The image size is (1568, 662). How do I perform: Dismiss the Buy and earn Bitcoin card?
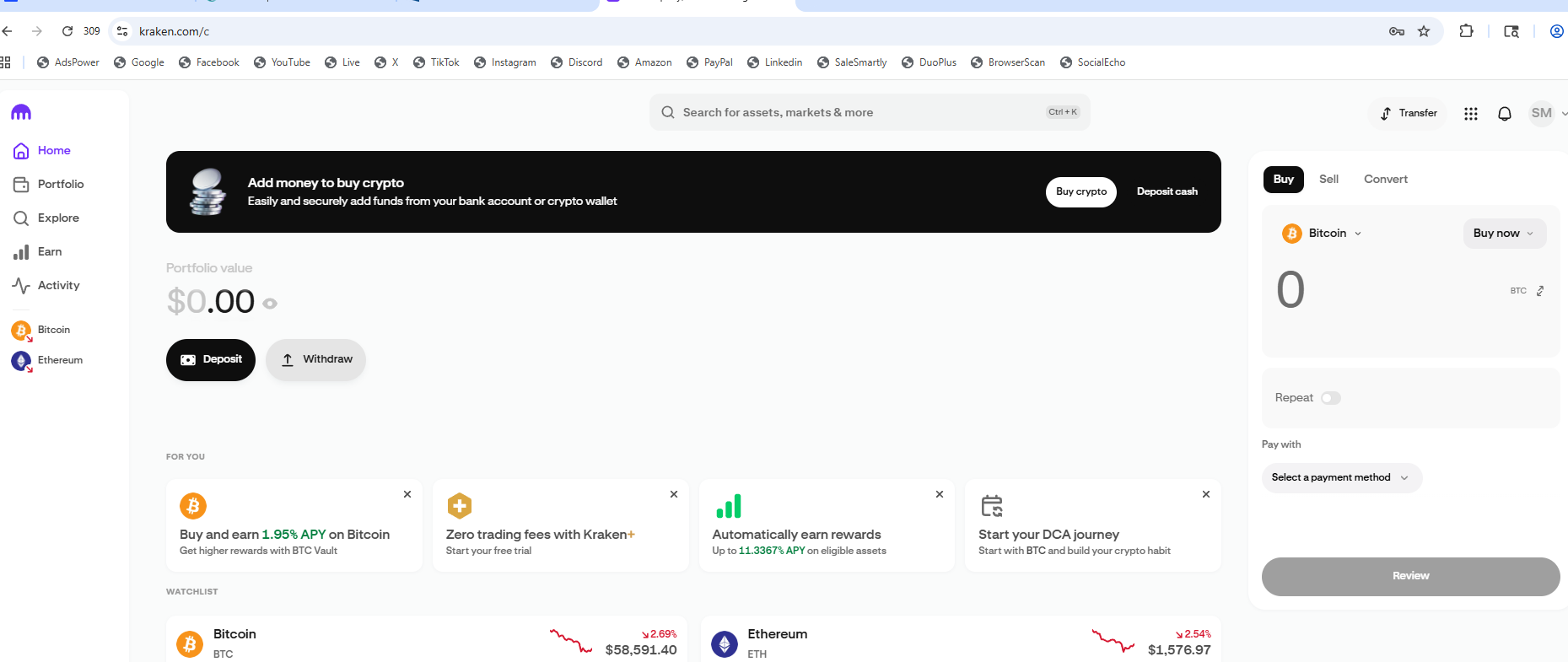(407, 494)
